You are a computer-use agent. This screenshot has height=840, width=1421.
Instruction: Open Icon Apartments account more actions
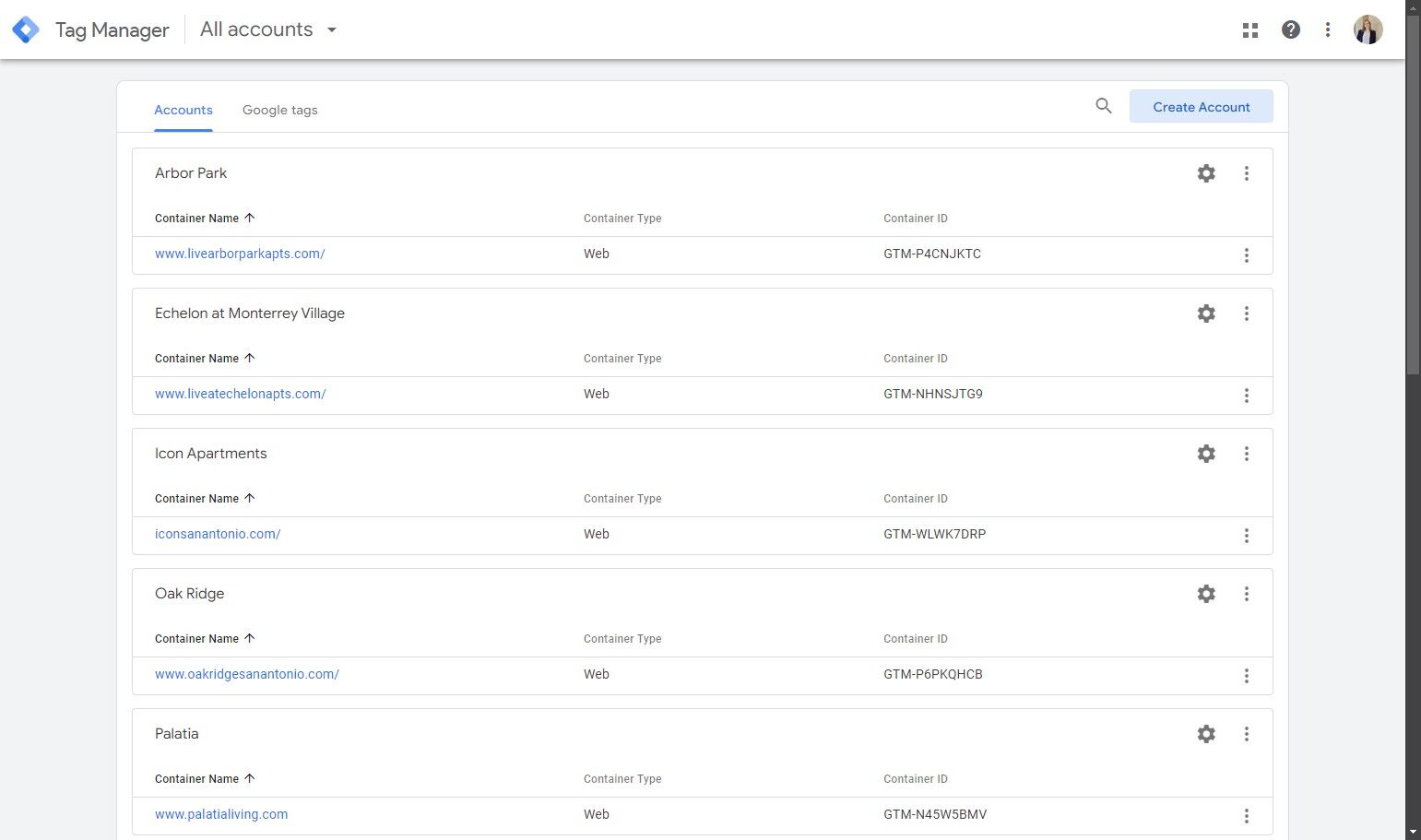pyautogui.click(x=1247, y=454)
